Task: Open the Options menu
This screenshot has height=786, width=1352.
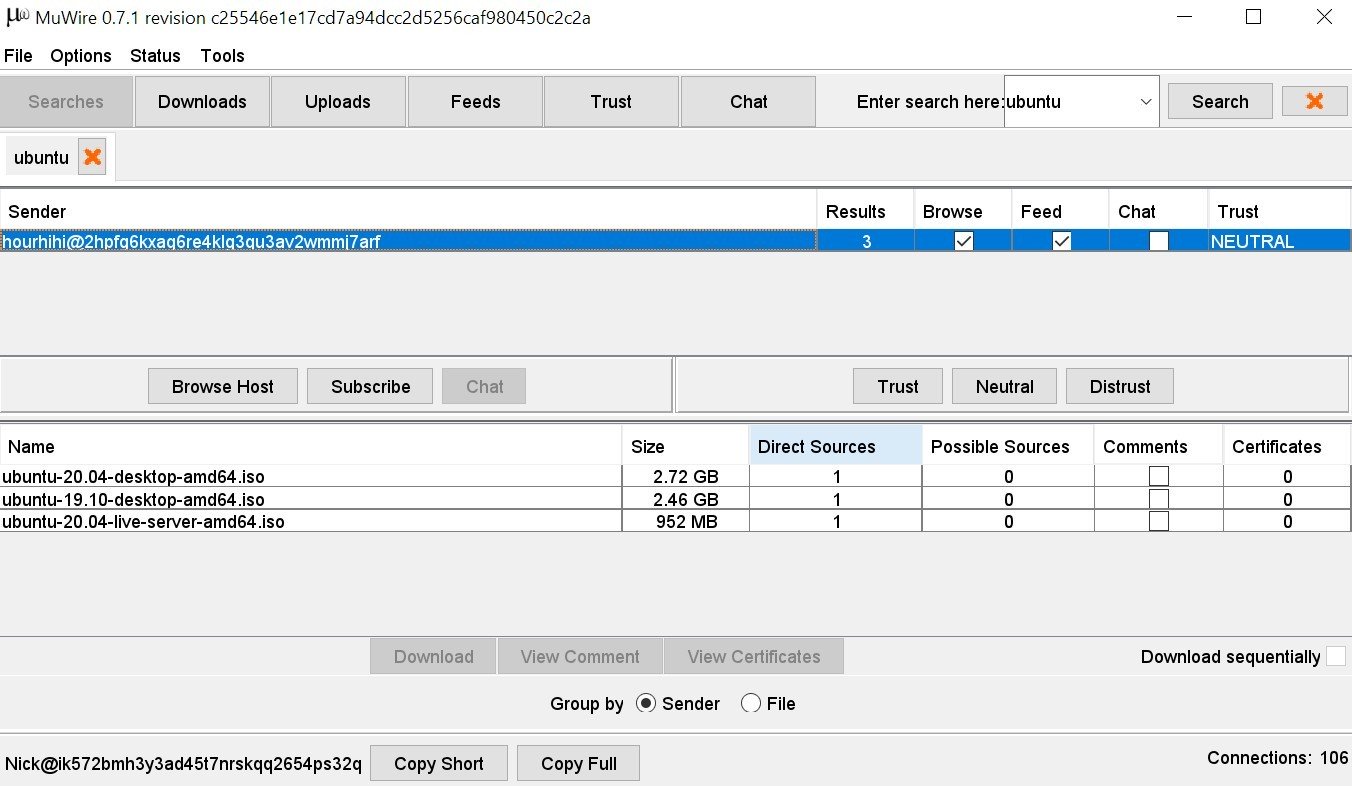Action: click(x=81, y=56)
